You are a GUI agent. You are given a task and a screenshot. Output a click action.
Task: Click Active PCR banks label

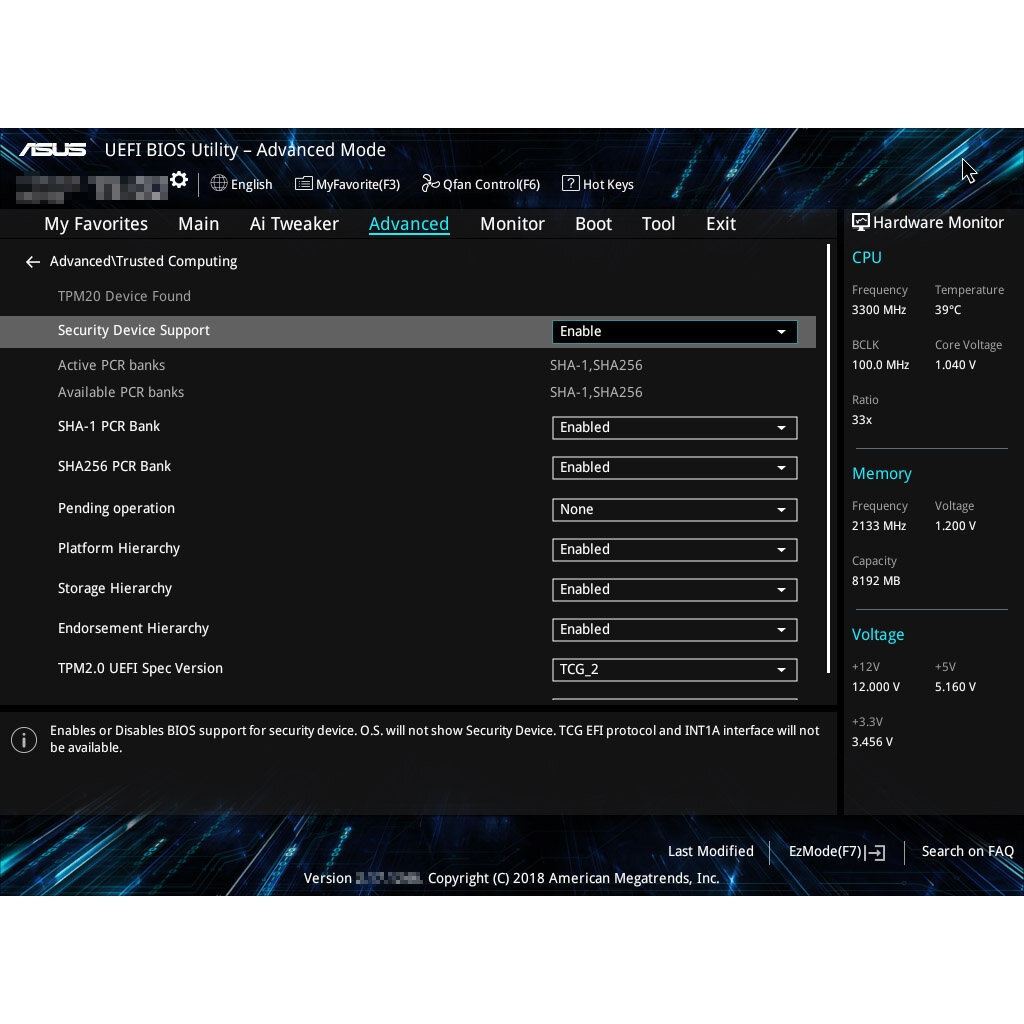[112, 366]
